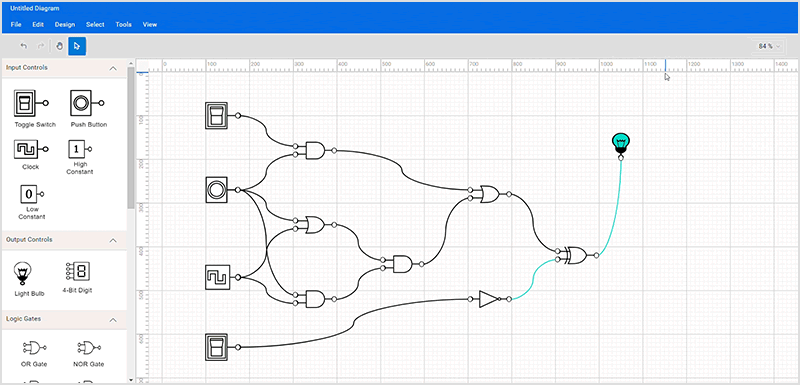Click the Untitled Diagram title
Viewport: 800px width, 385px height.
point(34,9)
